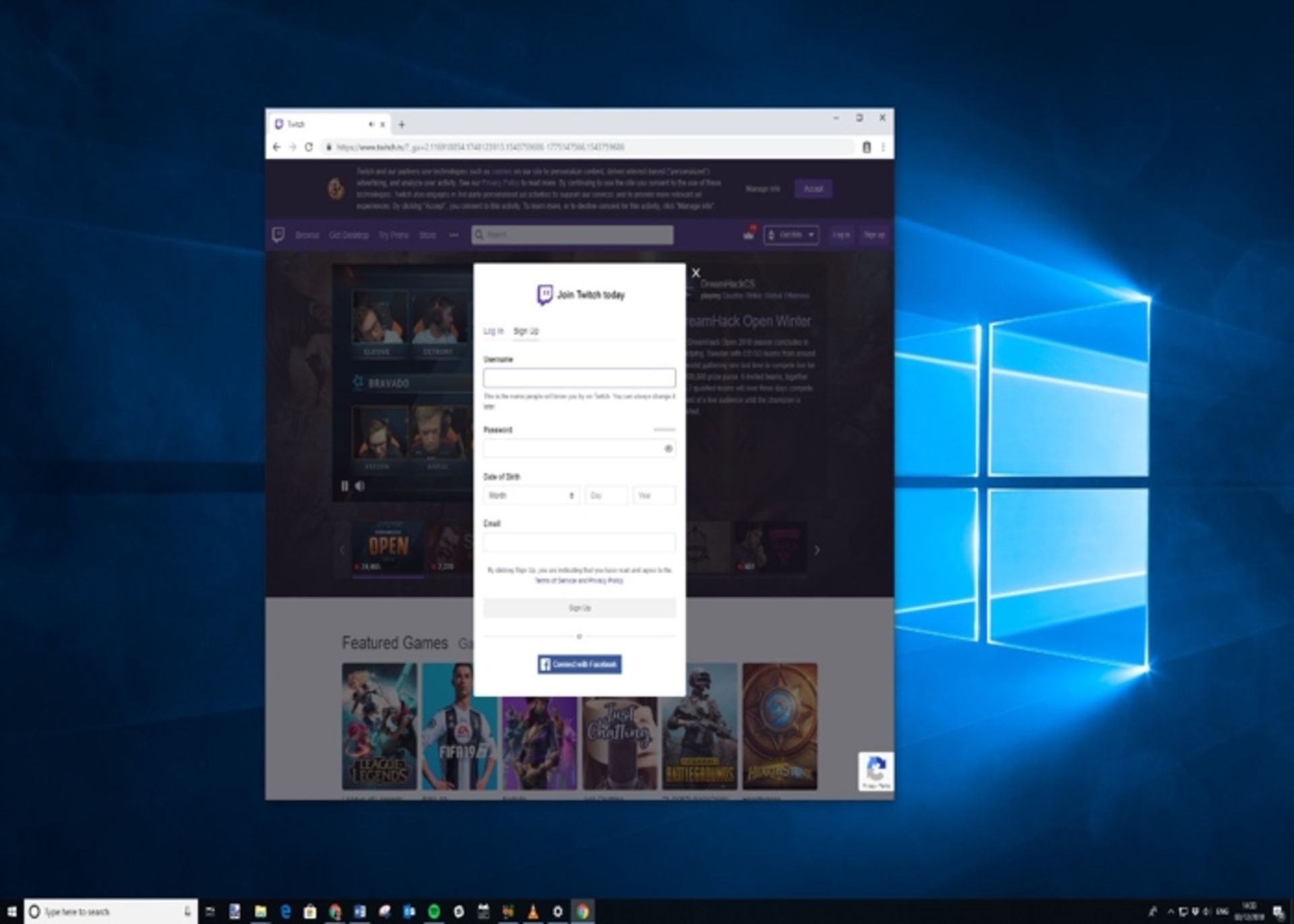Toggle password visibility eye icon
The height and width of the screenshot is (924, 1294).
(669, 449)
